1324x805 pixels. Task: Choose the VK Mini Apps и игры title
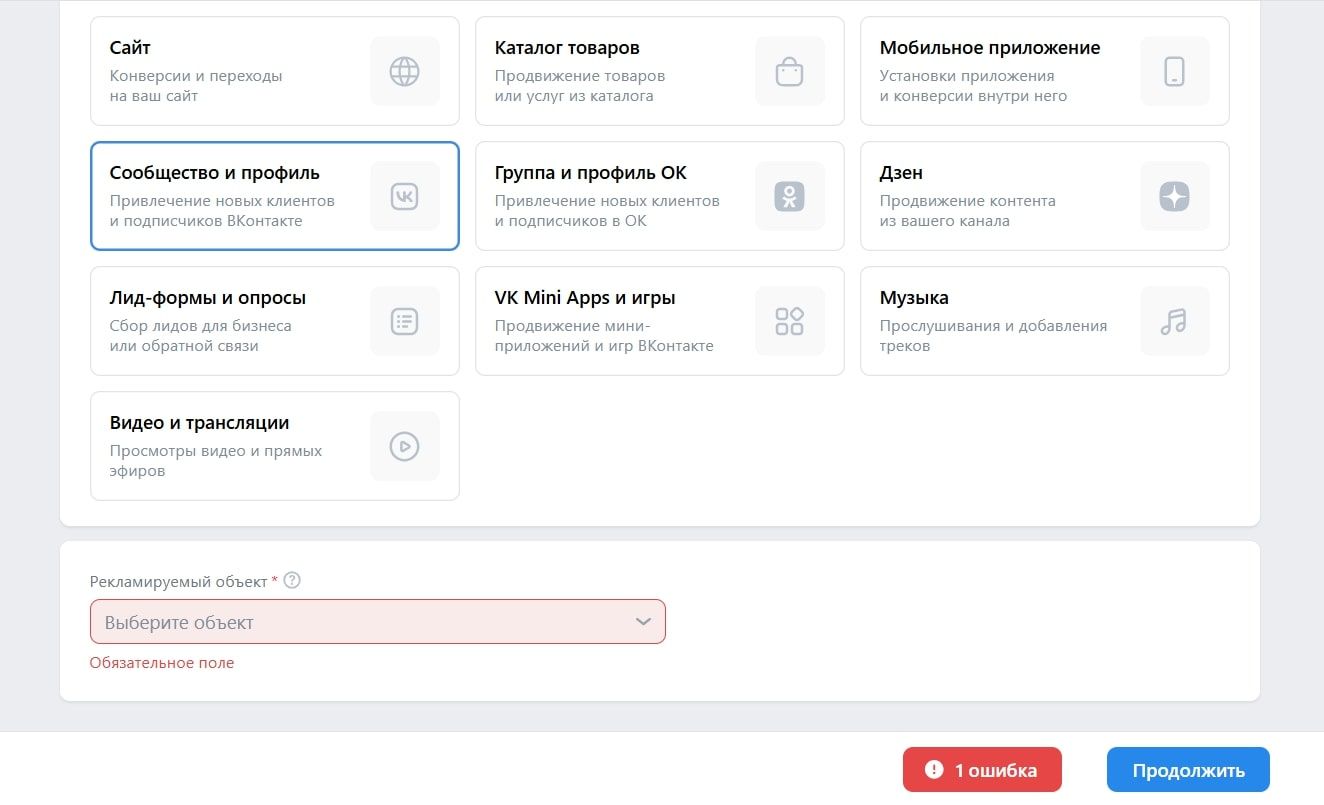[585, 298]
